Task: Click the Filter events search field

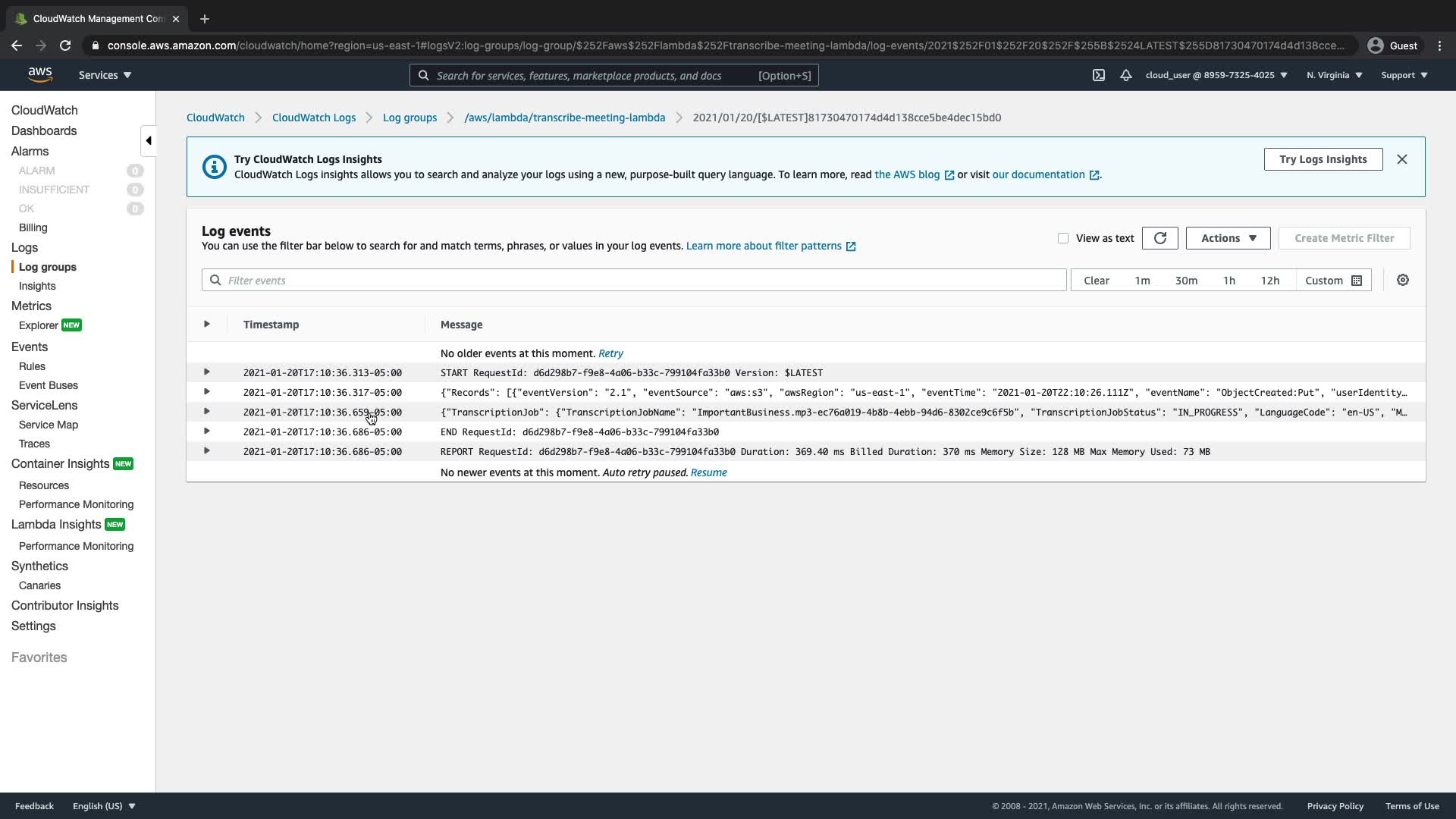Action: click(x=634, y=281)
